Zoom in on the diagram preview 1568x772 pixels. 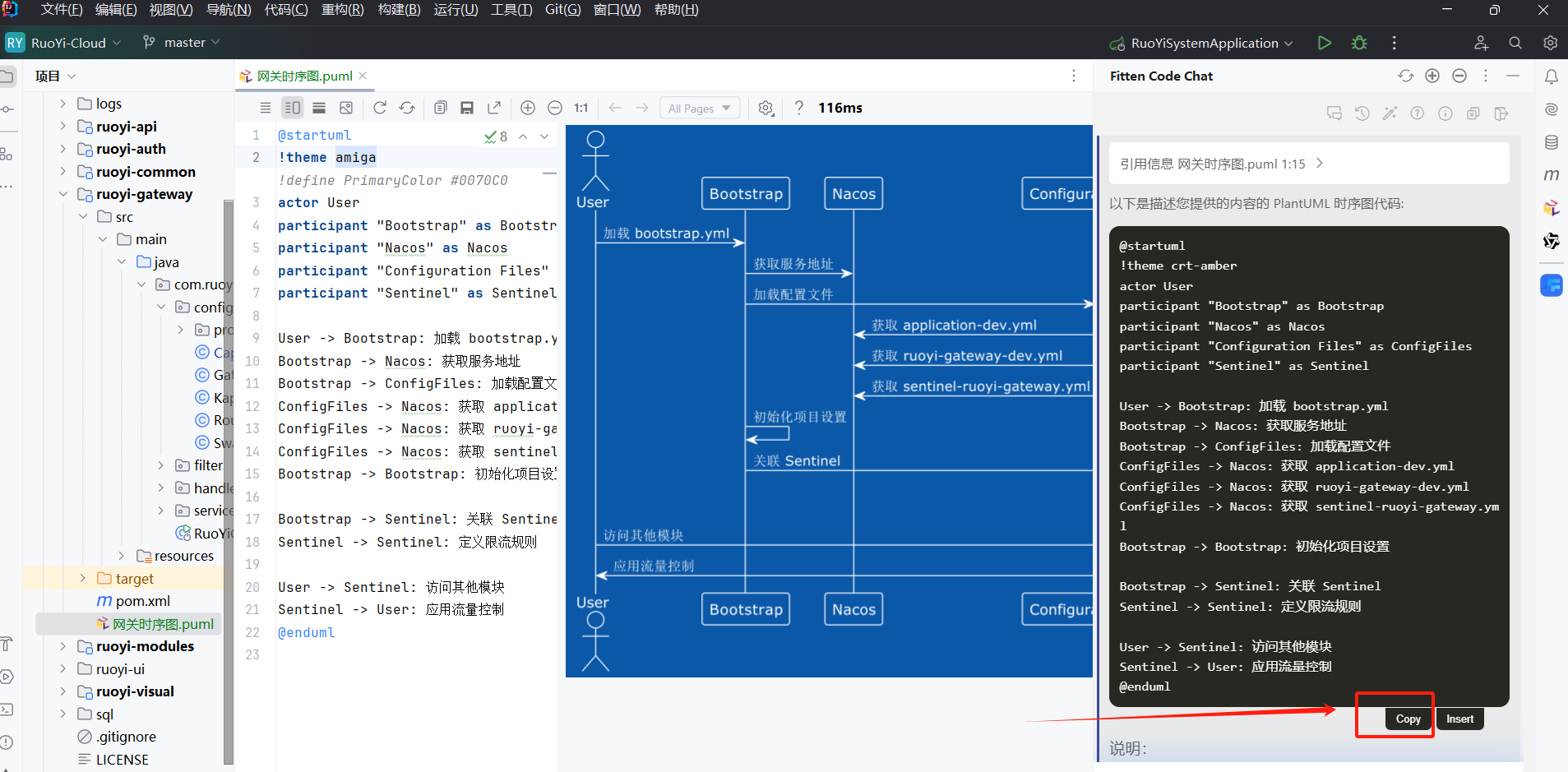point(528,108)
